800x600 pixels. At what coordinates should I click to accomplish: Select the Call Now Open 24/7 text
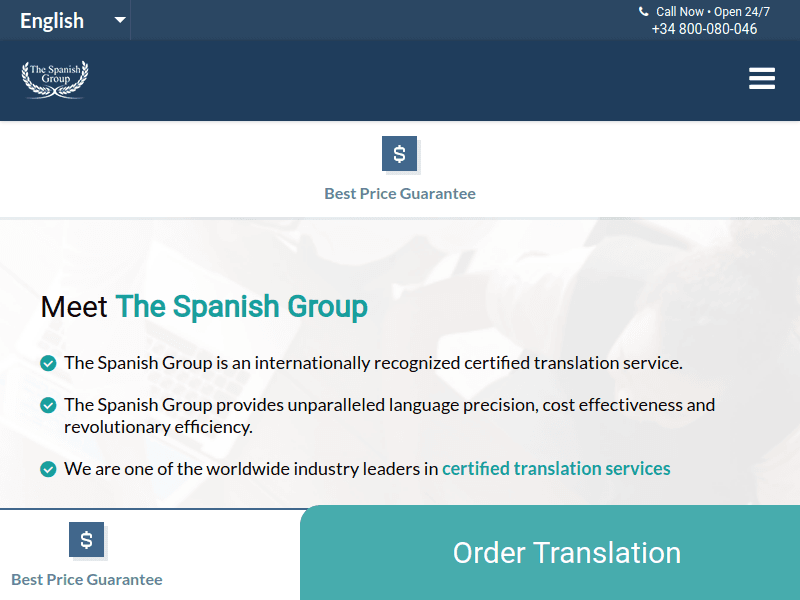(x=711, y=11)
